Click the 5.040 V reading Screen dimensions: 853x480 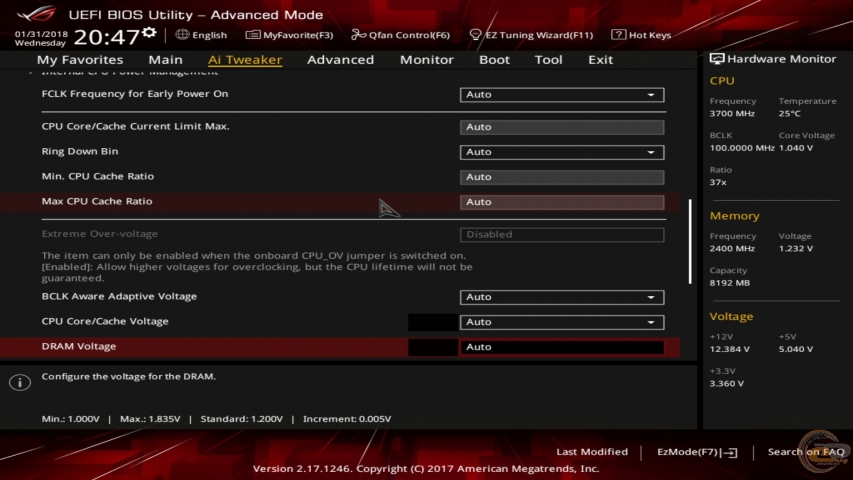click(796, 349)
